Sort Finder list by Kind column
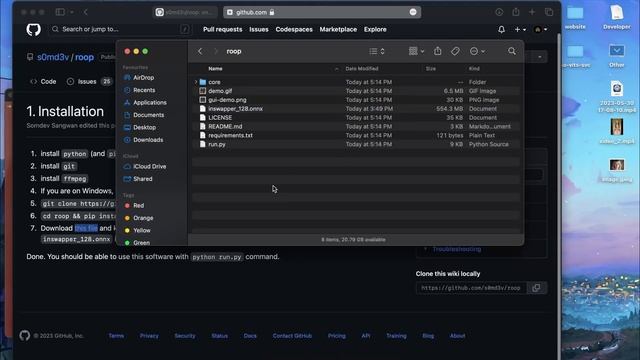The width and height of the screenshot is (640, 360). (474, 69)
